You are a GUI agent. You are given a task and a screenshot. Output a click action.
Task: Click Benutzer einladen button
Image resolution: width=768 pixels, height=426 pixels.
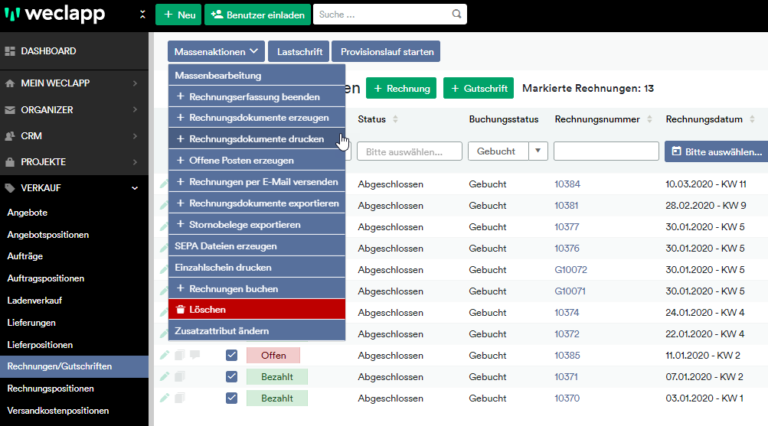click(258, 15)
